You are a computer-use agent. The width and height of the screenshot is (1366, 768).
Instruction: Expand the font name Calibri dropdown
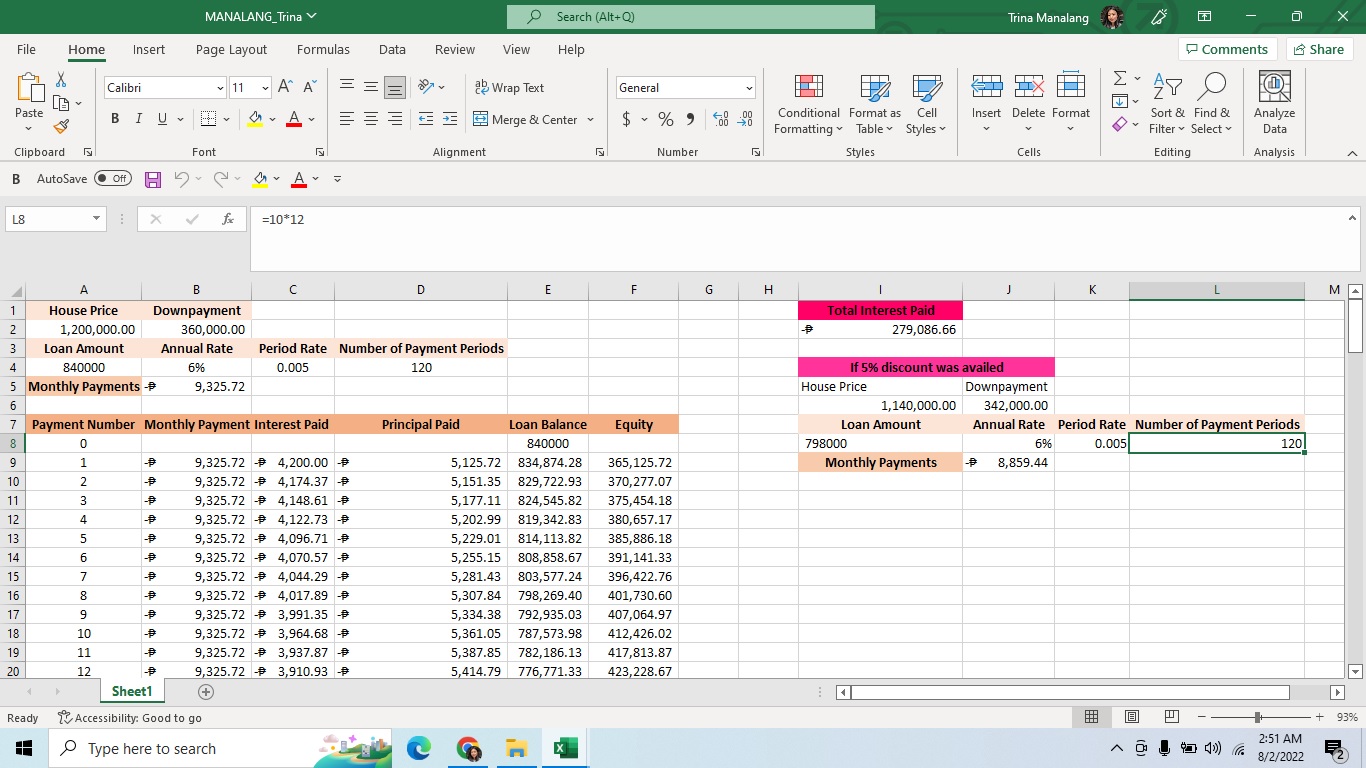click(x=220, y=88)
